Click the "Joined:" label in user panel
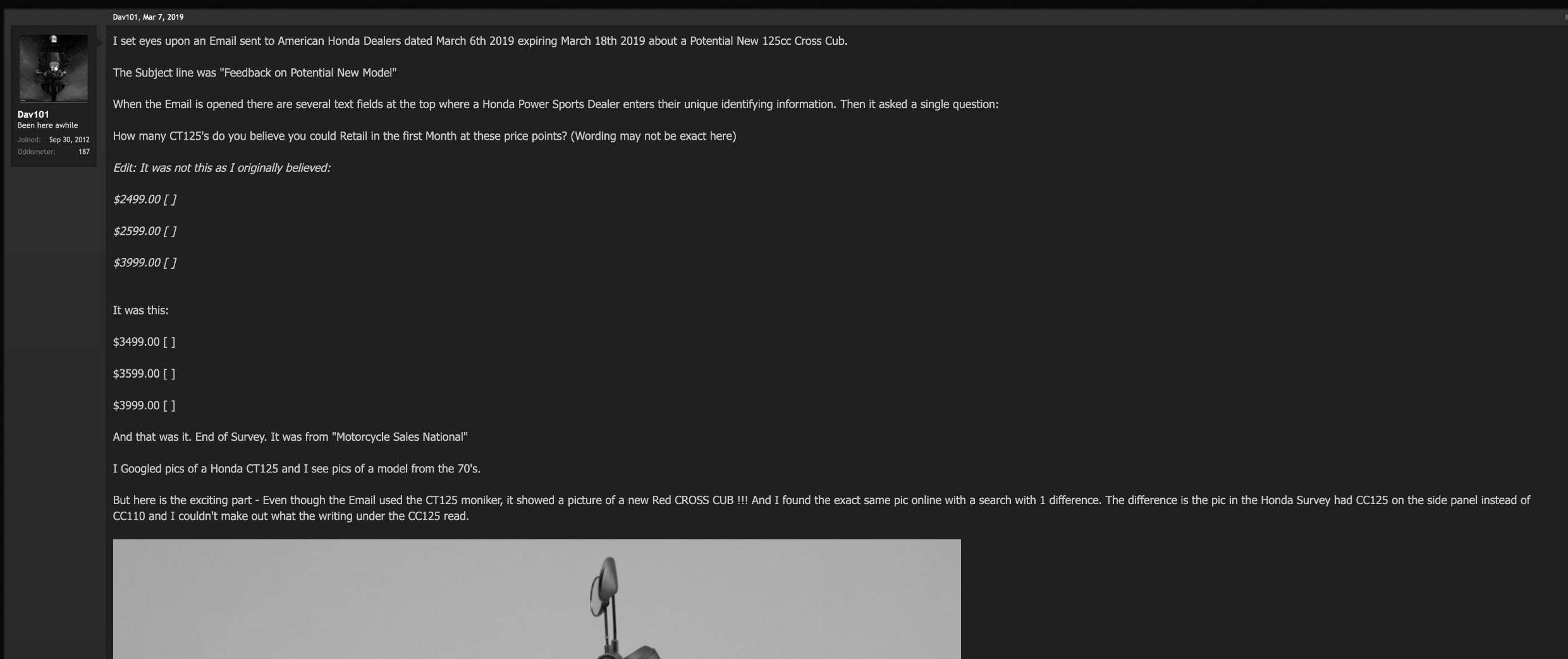This screenshot has height=659, width=1568. [x=29, y=140]
